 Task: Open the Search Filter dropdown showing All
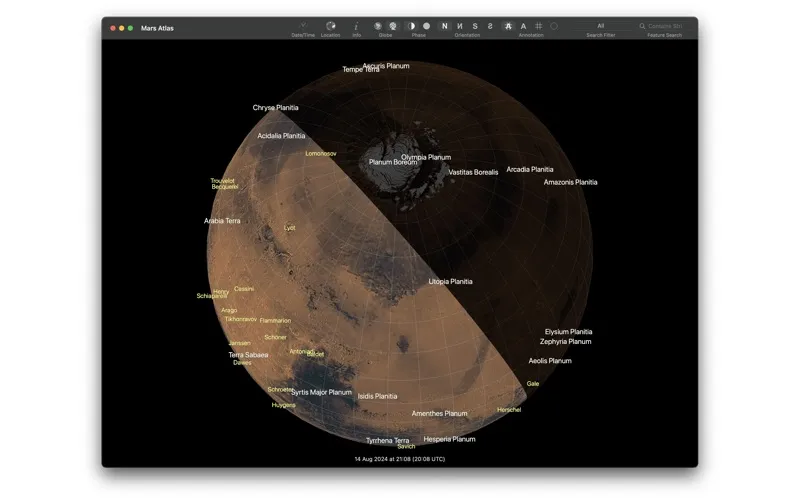[x=601, y=26]
